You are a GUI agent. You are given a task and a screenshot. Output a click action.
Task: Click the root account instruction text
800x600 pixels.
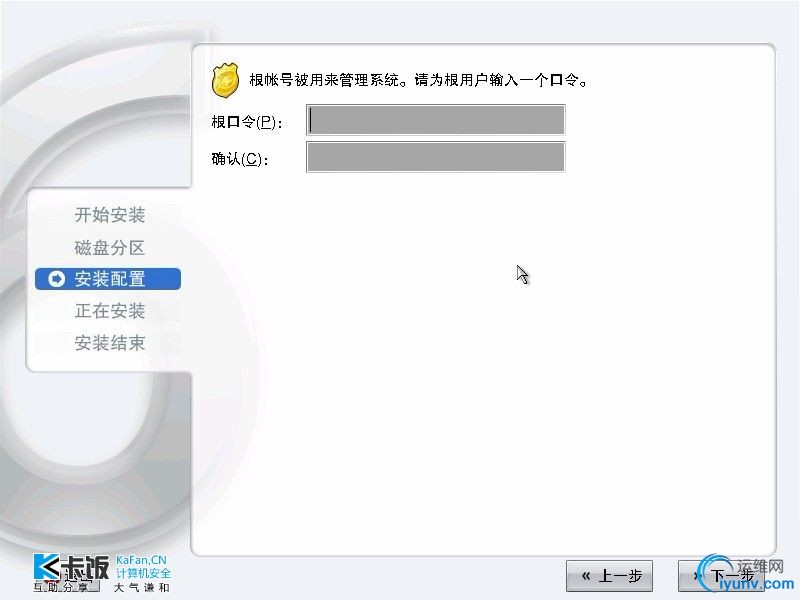(418, 80)
